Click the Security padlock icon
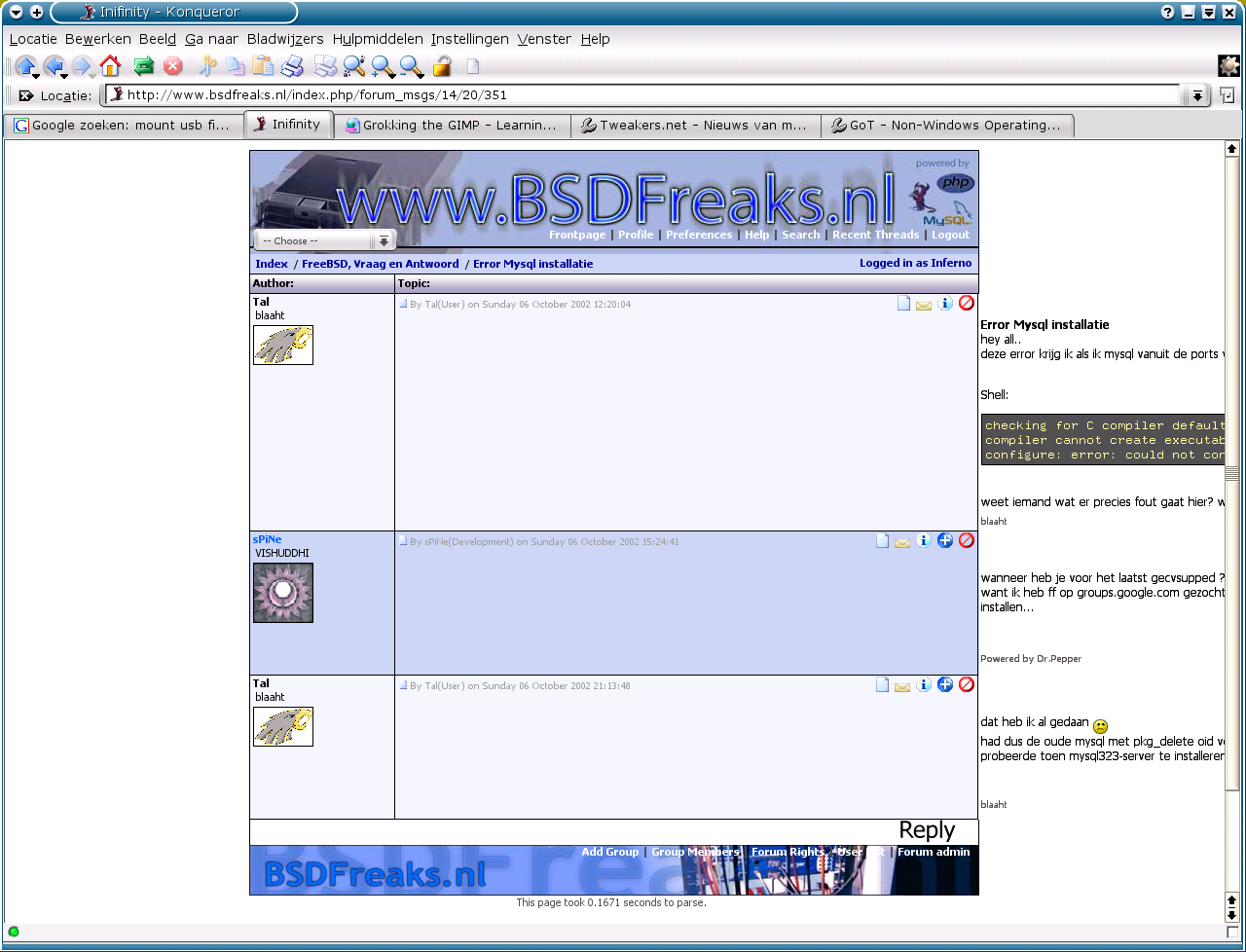The width and height of the screenshot is (1246, 952). pos(442,66)
